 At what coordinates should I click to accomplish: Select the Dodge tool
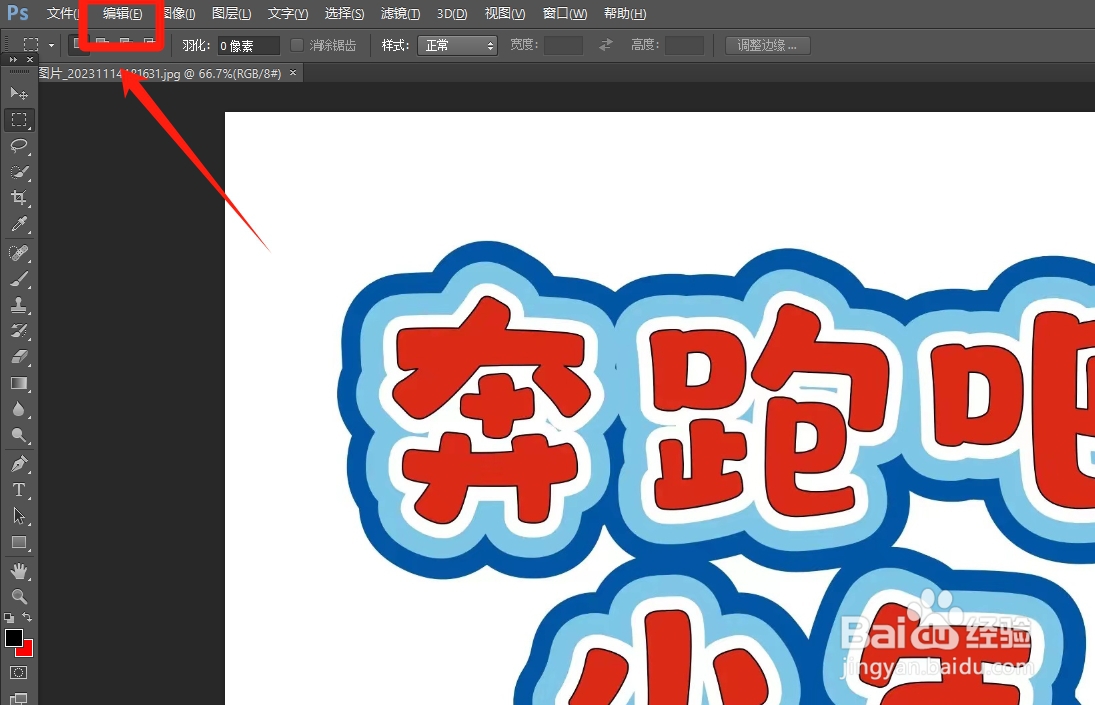(19, 436)
